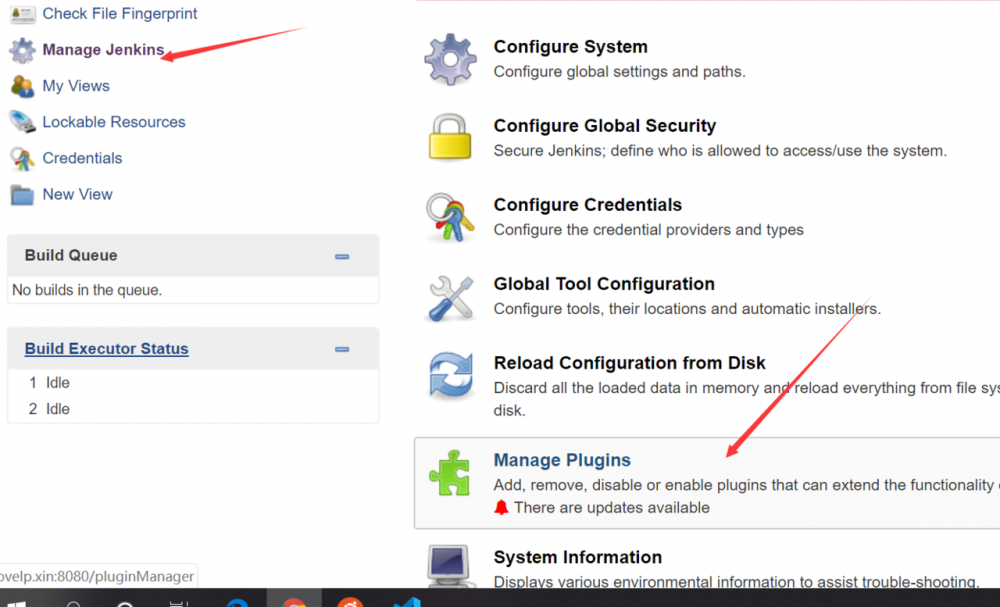
Task: Open Visual Studio Code from taskbar
Action: 406,602
